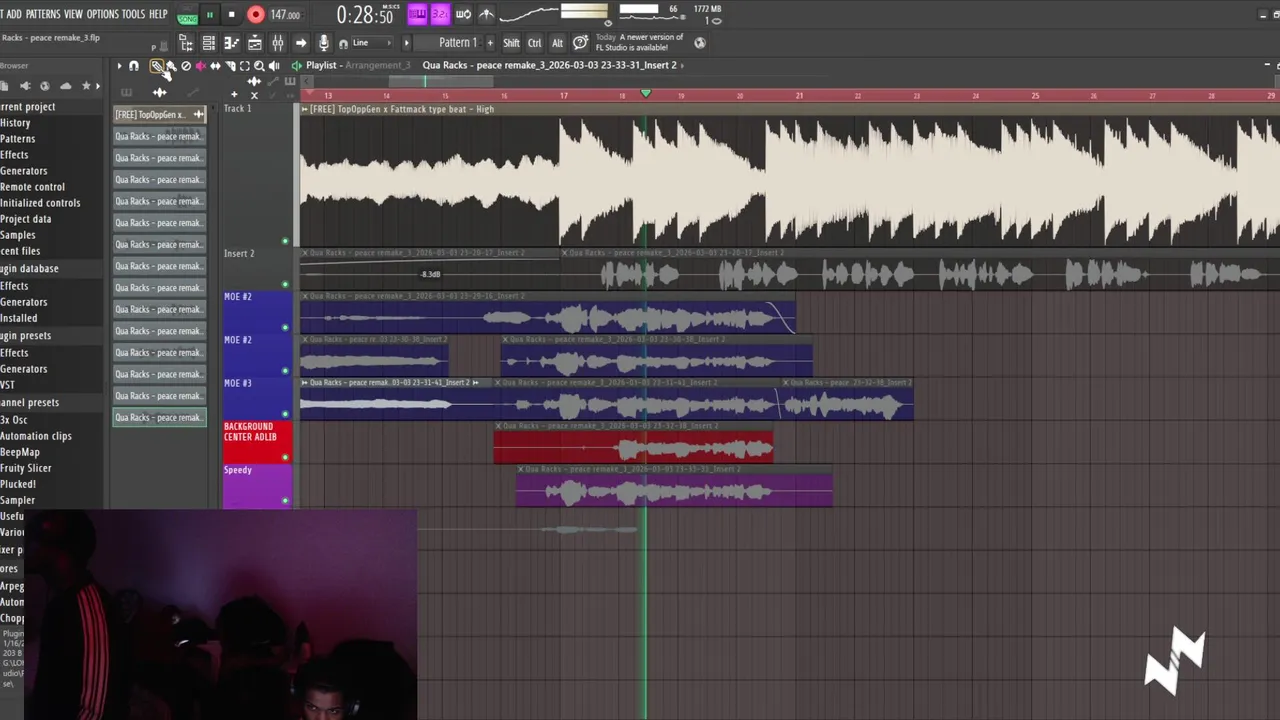Expand arrow left of Pattern 1

406,43
